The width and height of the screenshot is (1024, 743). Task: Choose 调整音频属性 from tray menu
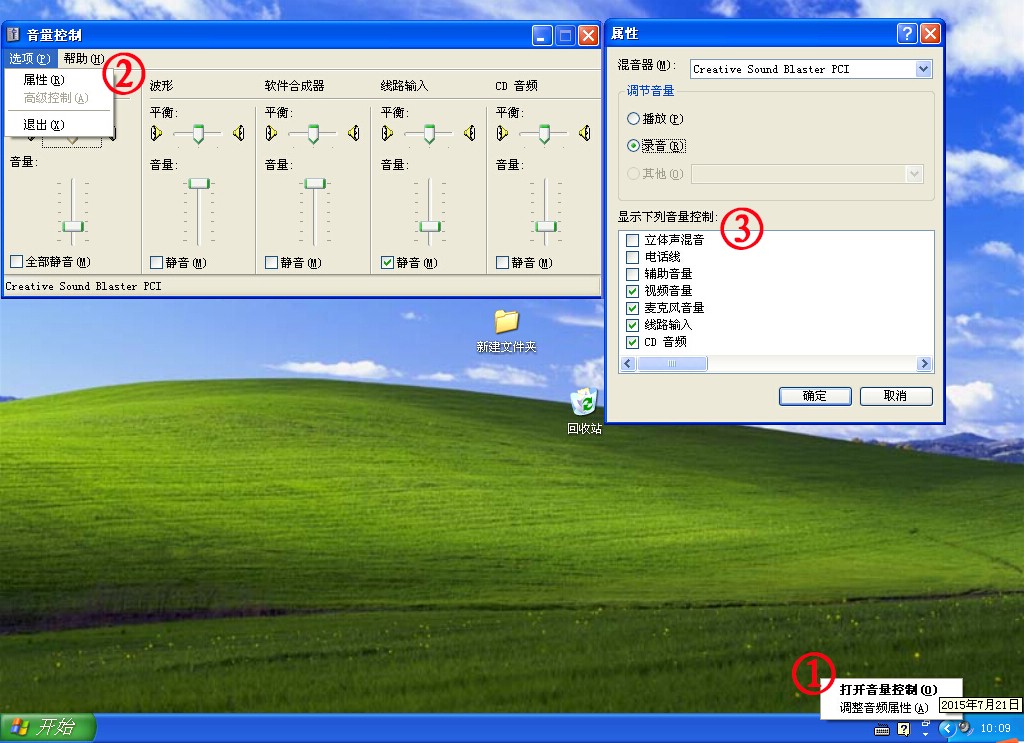(884, 708)
